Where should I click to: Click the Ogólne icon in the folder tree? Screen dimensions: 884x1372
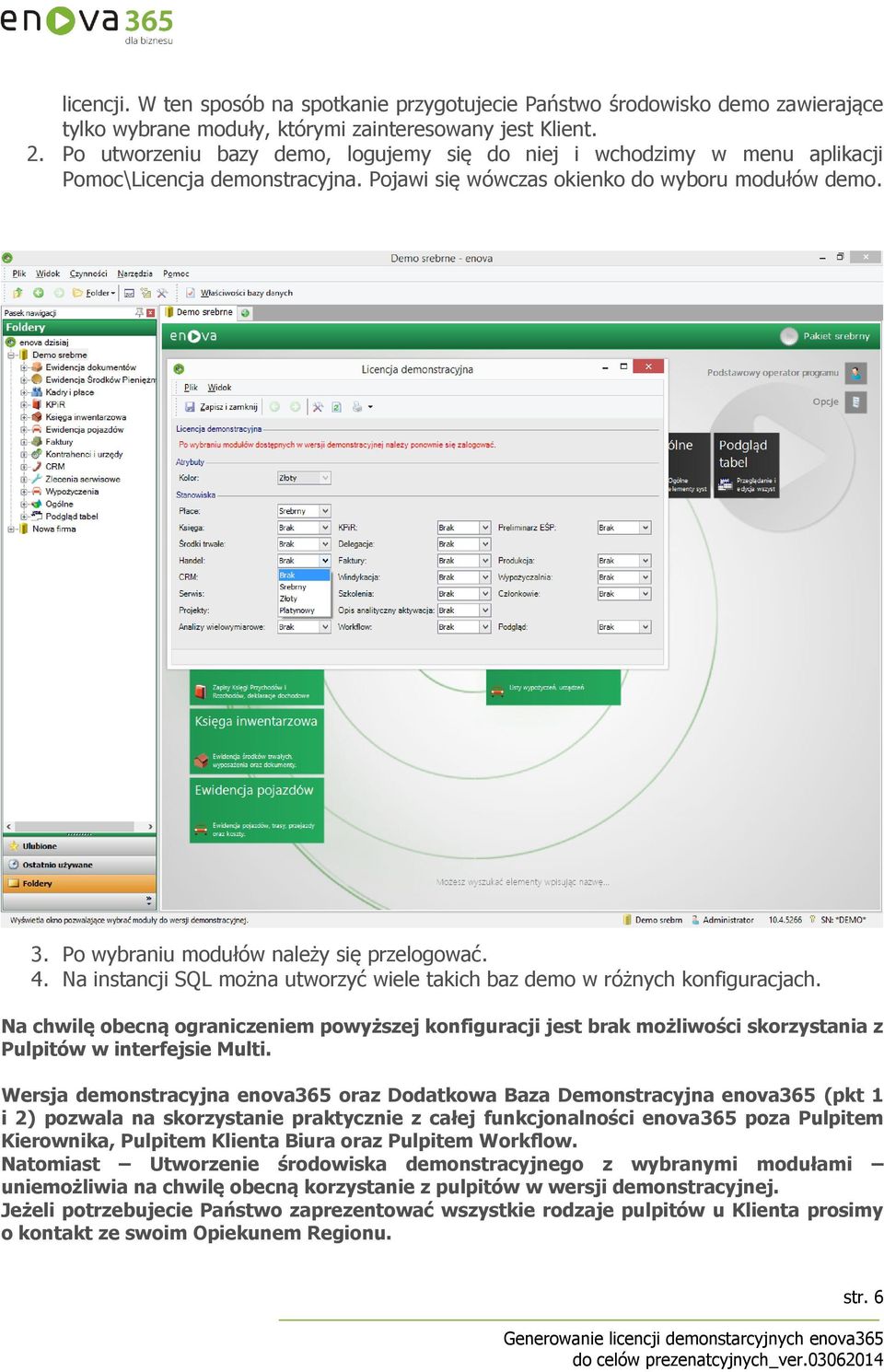[37, 504]
